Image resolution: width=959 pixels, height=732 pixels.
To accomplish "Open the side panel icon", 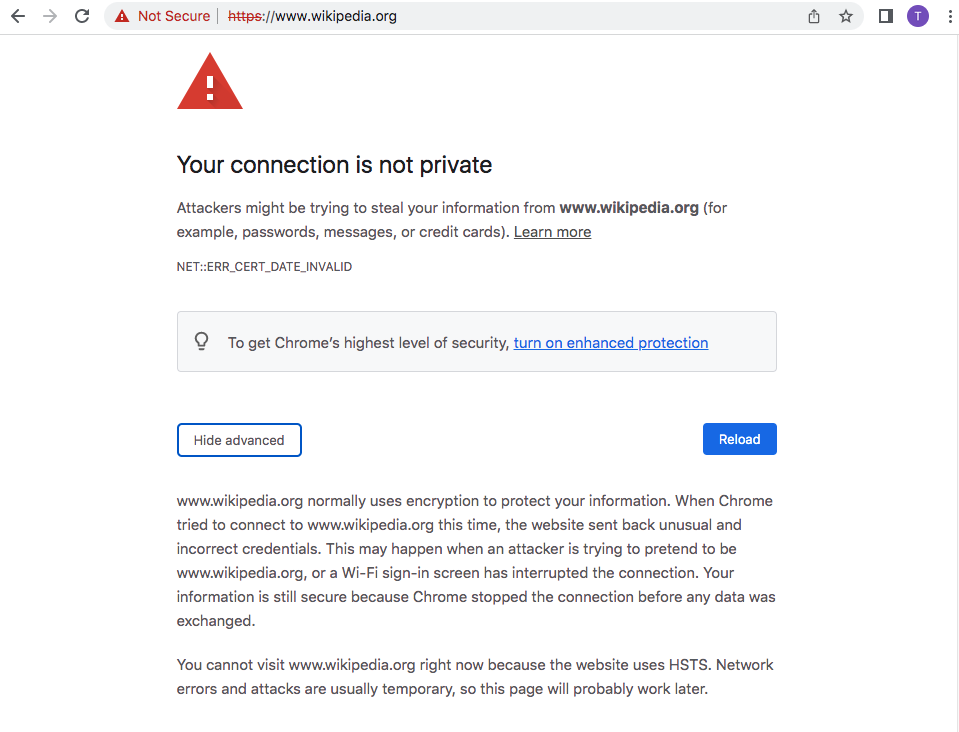I will 886,17.
